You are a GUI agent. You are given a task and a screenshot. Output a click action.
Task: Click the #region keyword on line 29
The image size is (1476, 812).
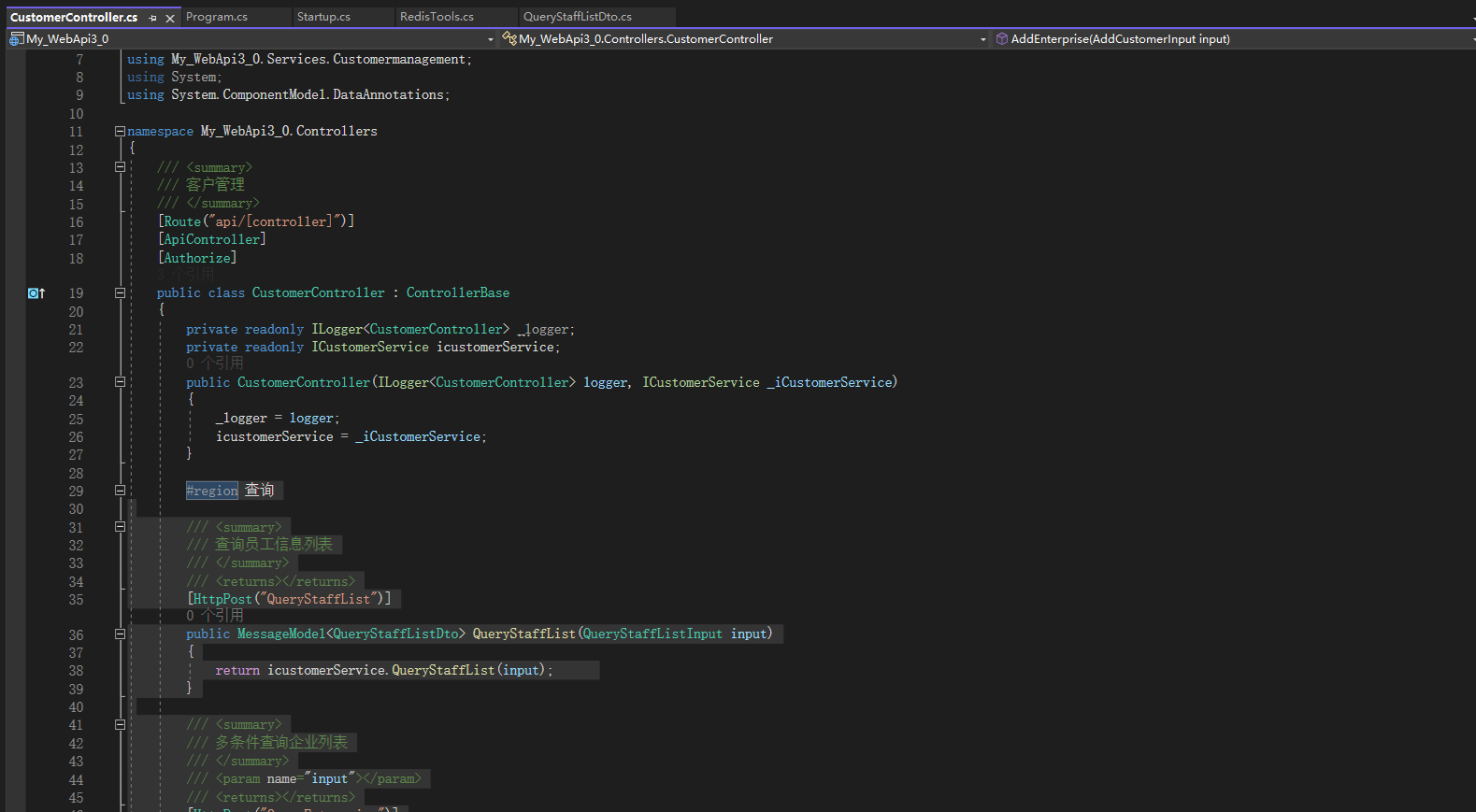212,491
